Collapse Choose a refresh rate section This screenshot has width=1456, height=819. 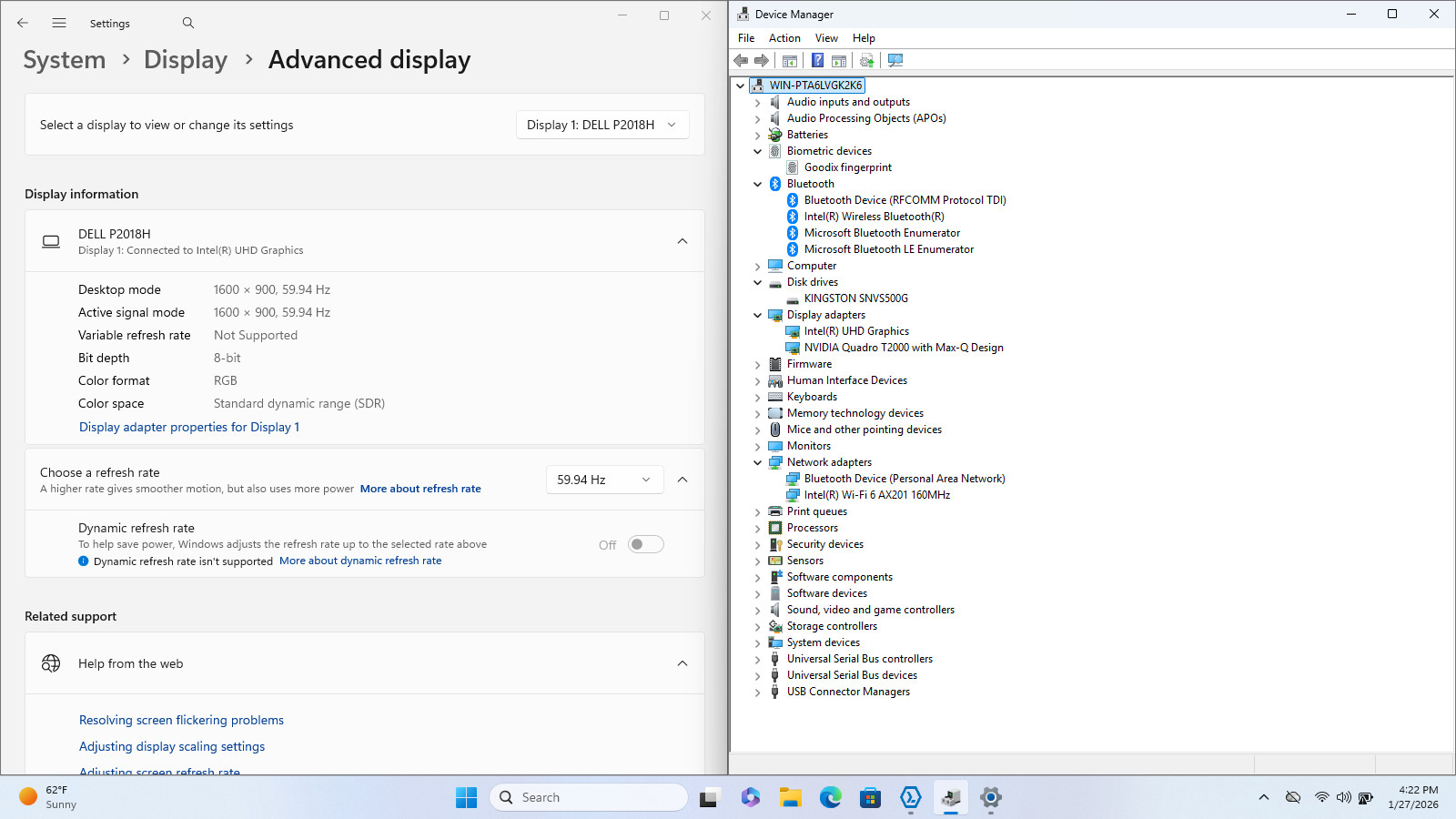coord(682,480)
